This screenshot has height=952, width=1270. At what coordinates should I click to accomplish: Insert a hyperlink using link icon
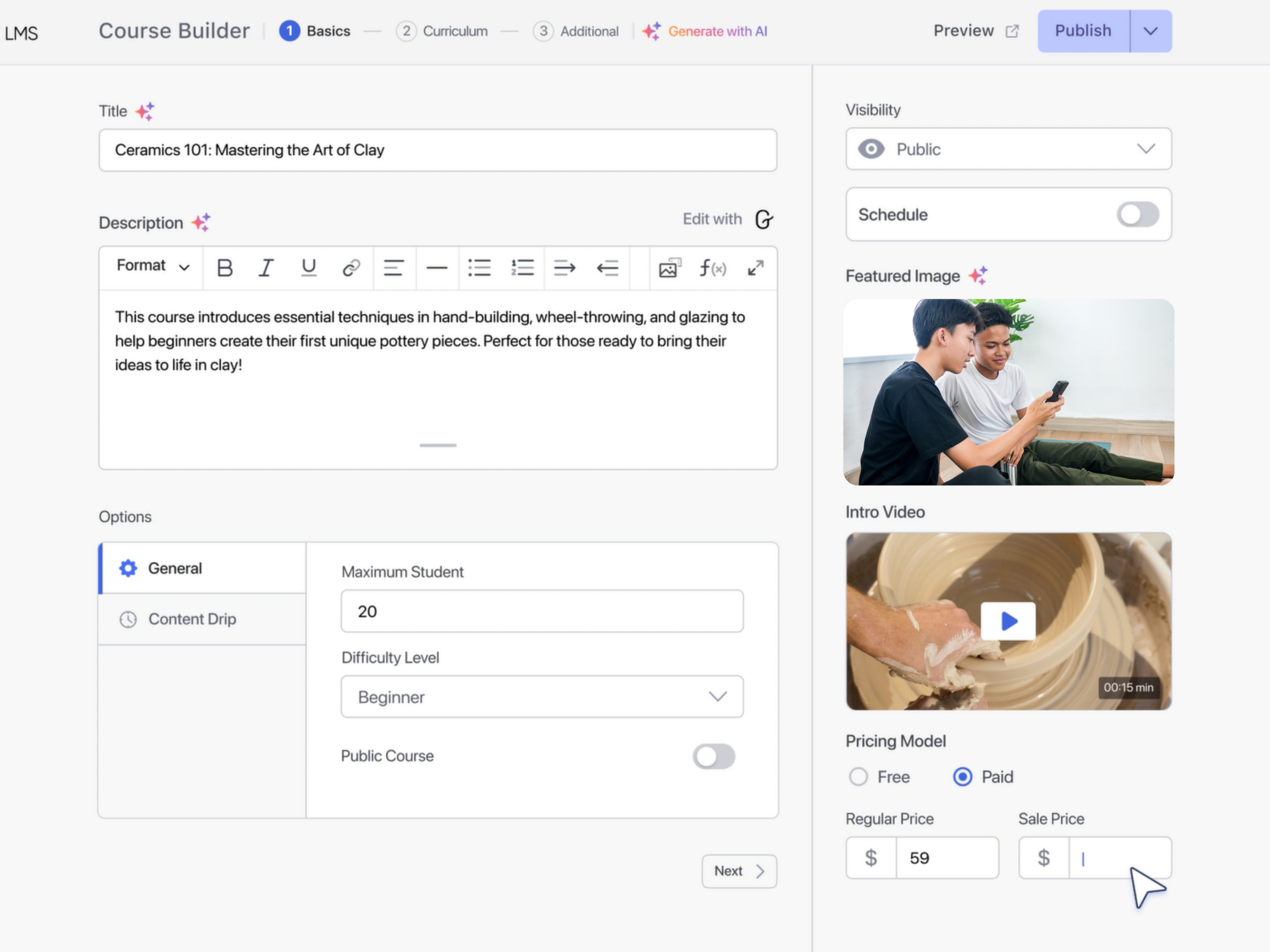pos(351,268)
